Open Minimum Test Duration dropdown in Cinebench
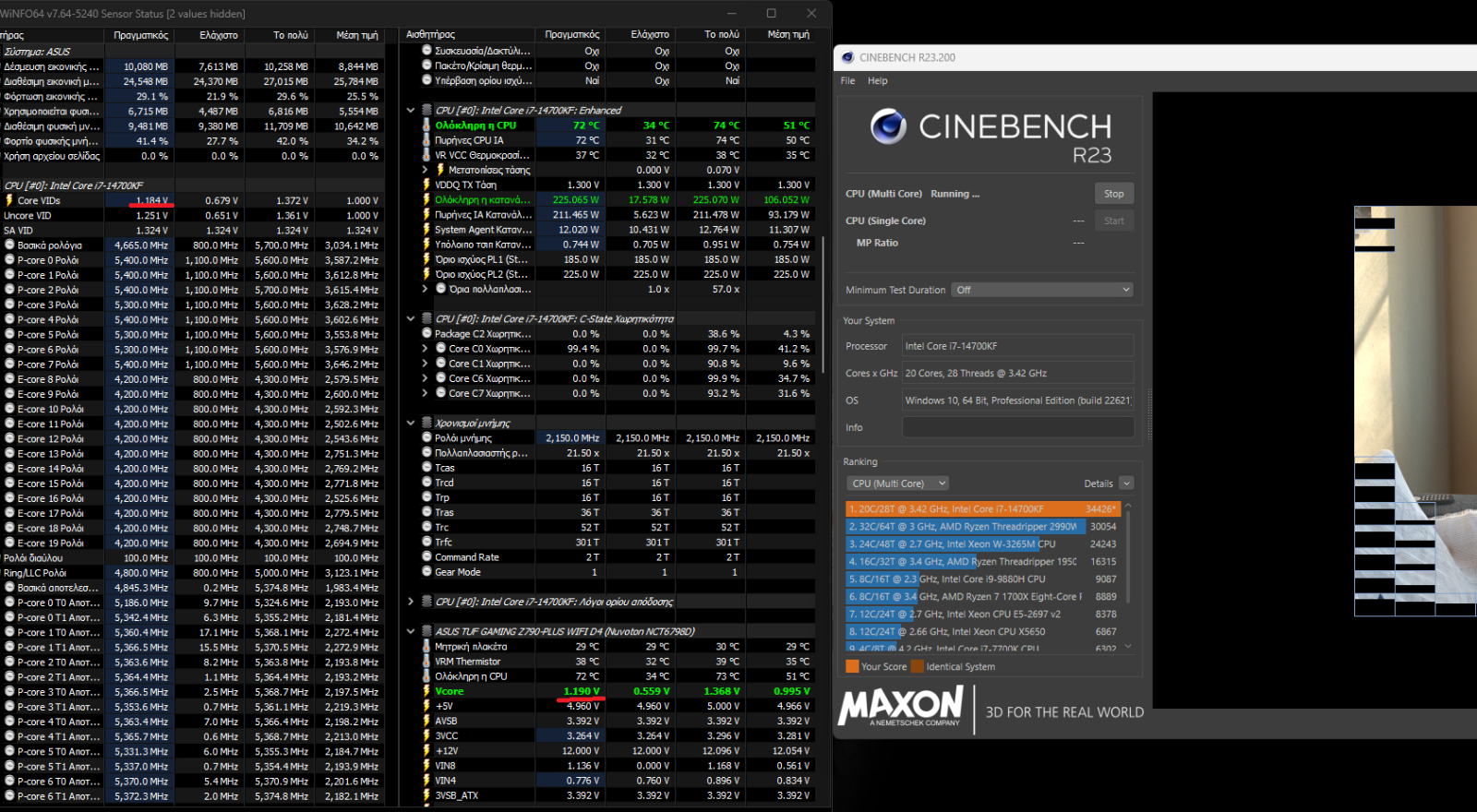The height and width of the screenshot is (812, 1477). tap(1043, 290)
